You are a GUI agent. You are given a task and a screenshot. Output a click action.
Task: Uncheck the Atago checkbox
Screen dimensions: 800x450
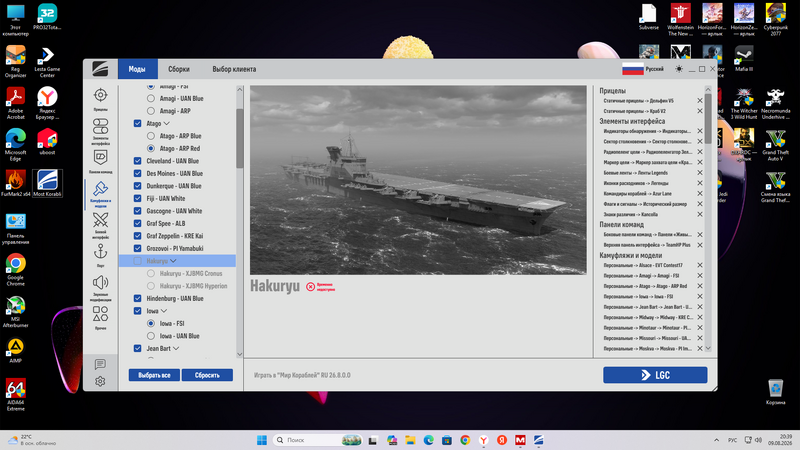coord(137,123)
